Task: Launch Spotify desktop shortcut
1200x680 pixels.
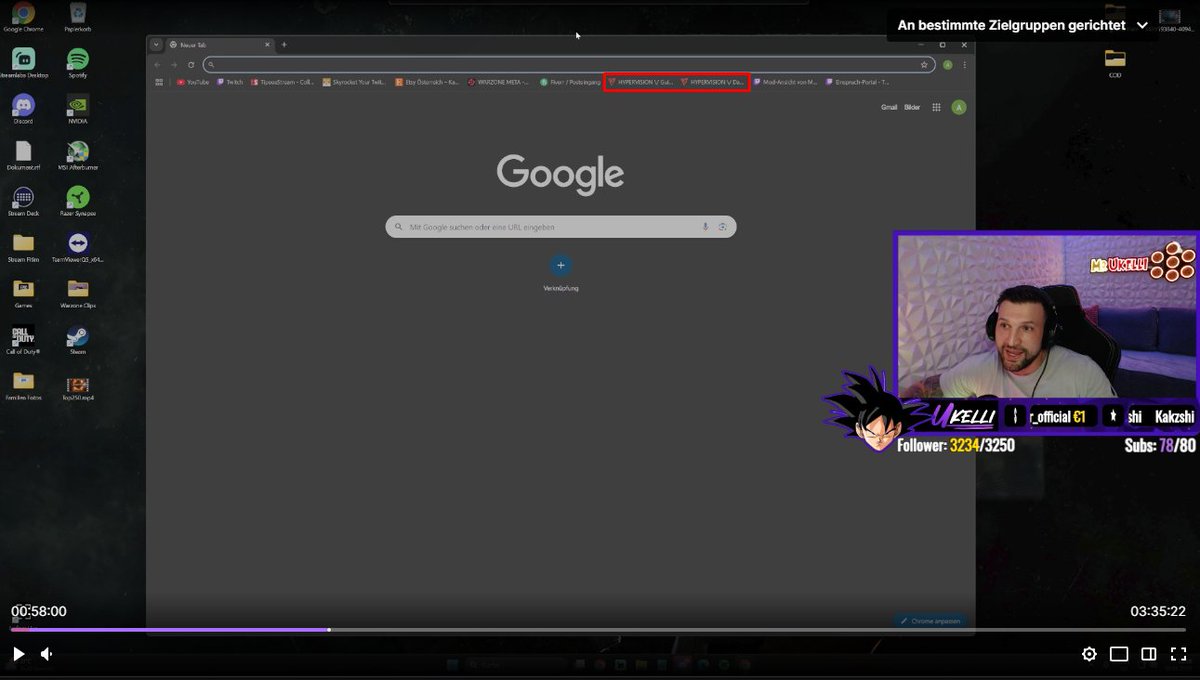Action: (78, 64)
